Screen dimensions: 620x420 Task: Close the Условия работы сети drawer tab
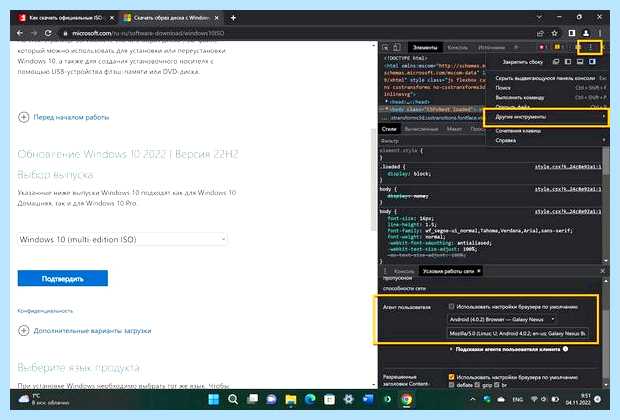pyautogui.click(x=478, y=271)
